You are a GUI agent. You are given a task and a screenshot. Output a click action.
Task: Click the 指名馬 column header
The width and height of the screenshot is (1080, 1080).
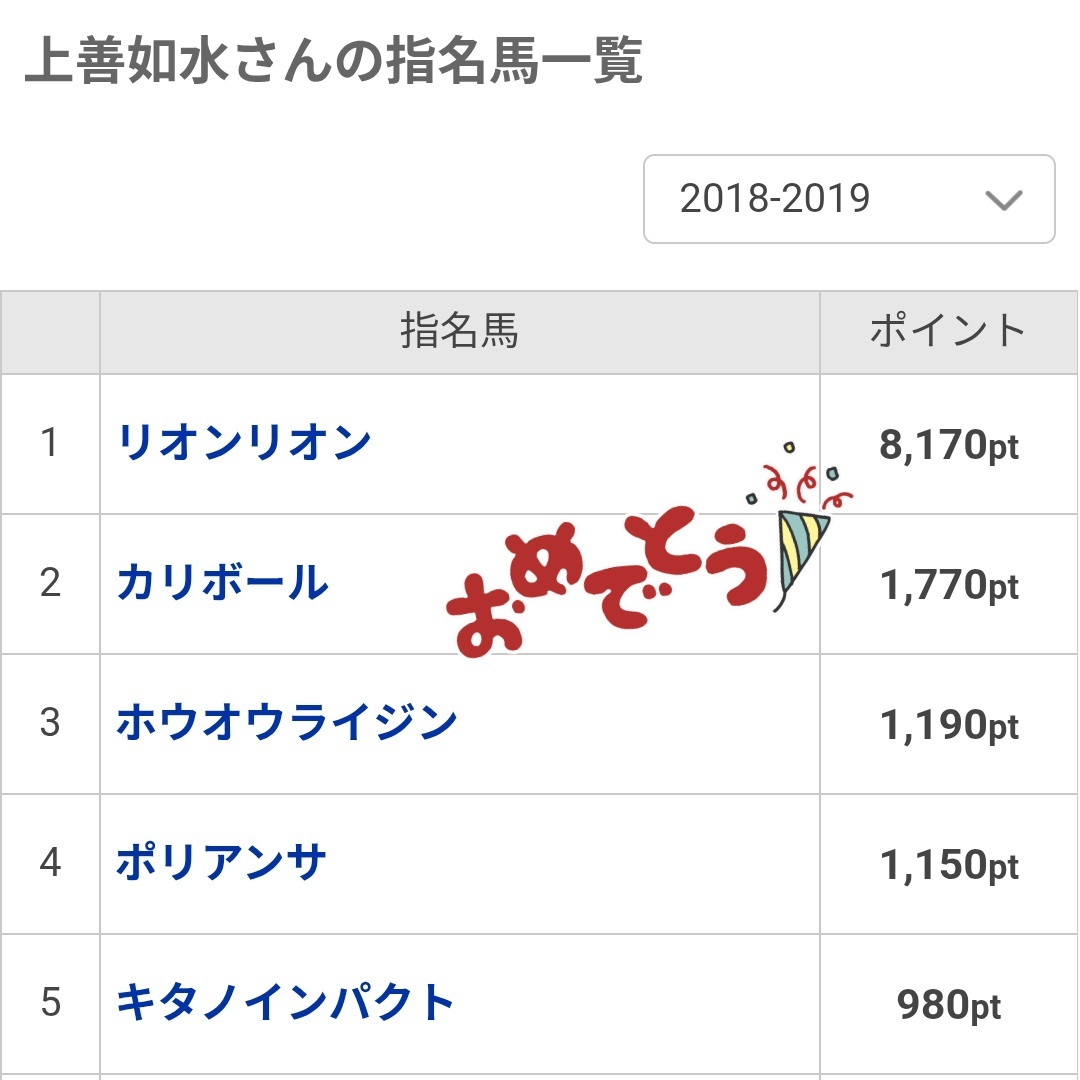[459, 331]
